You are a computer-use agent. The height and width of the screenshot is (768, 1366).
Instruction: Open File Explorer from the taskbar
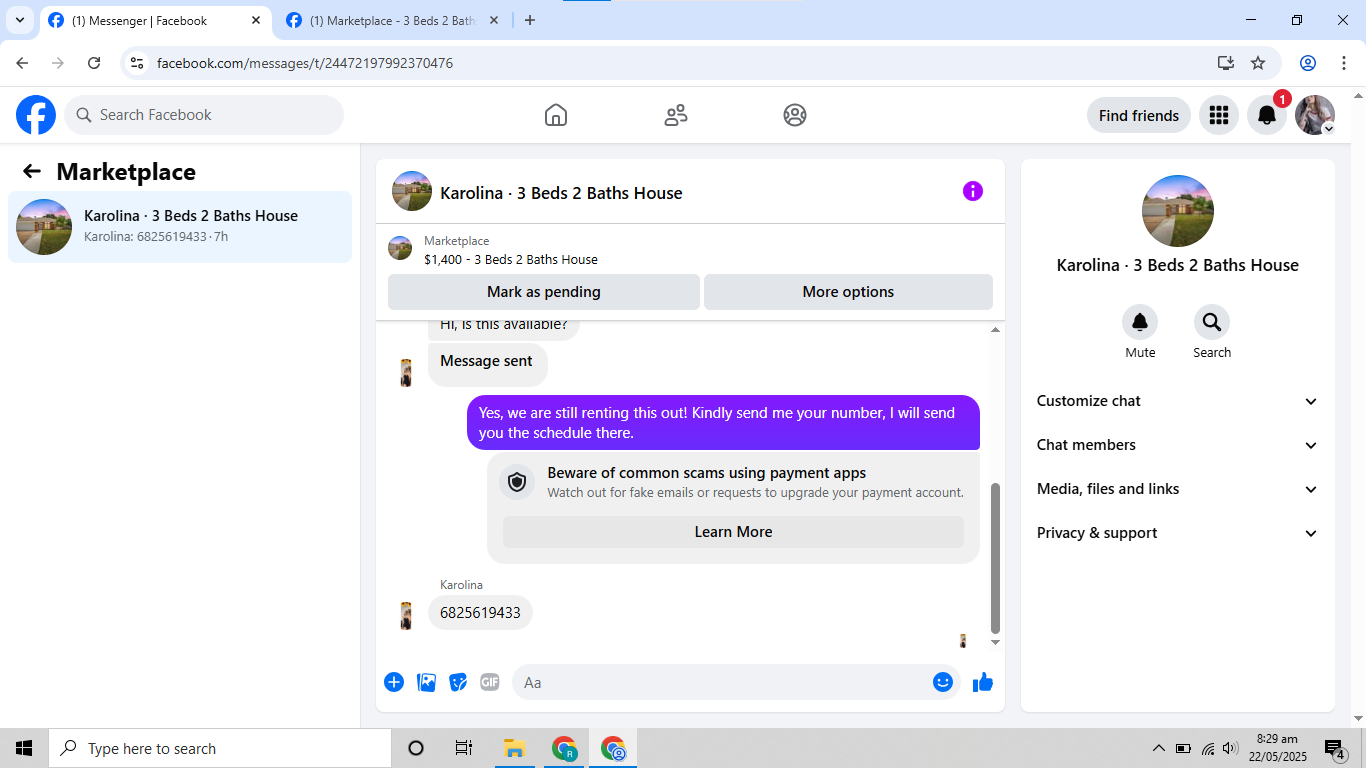pos(515,748)
